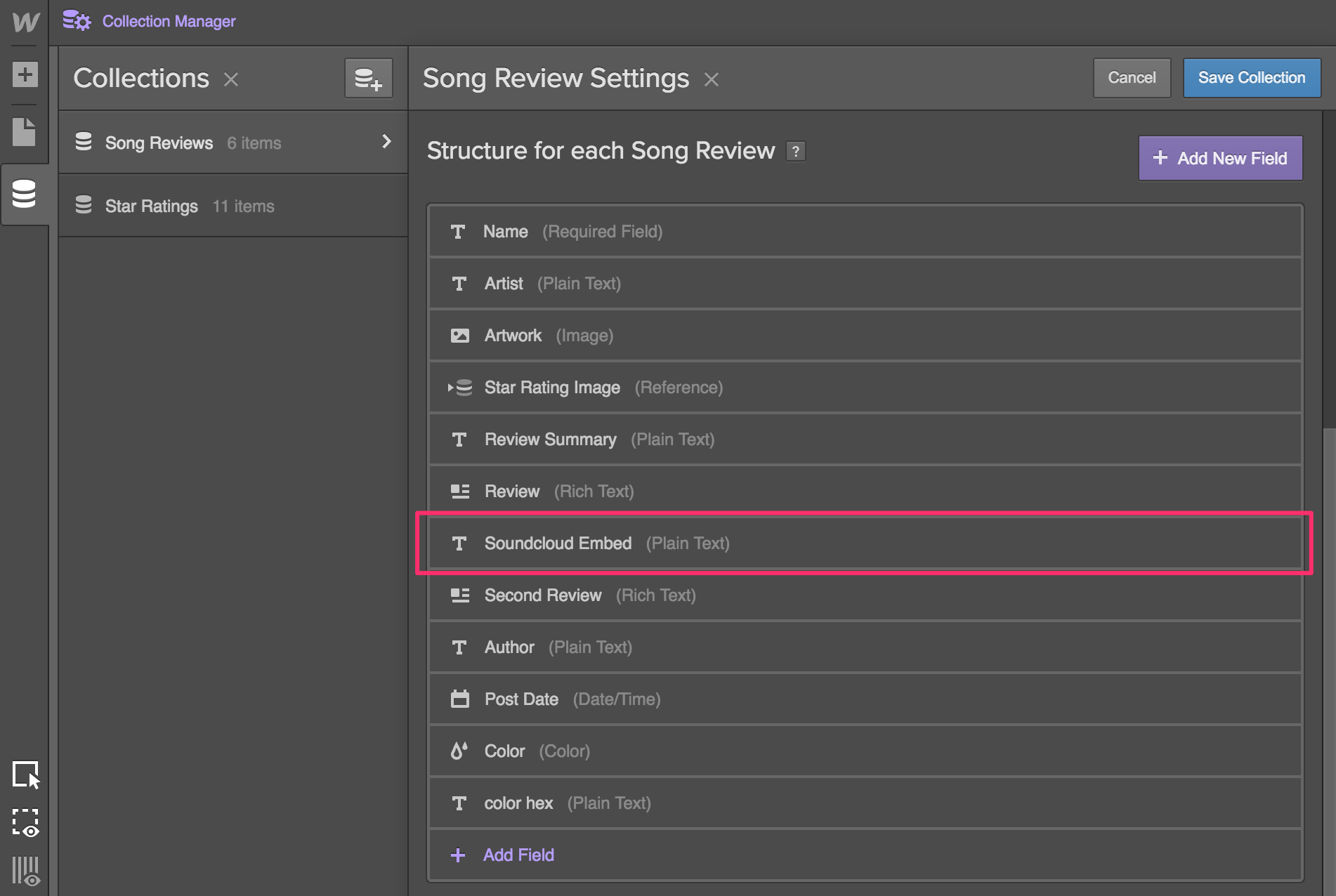Click the text T icon on the Artist row

(x=459, y=284)
